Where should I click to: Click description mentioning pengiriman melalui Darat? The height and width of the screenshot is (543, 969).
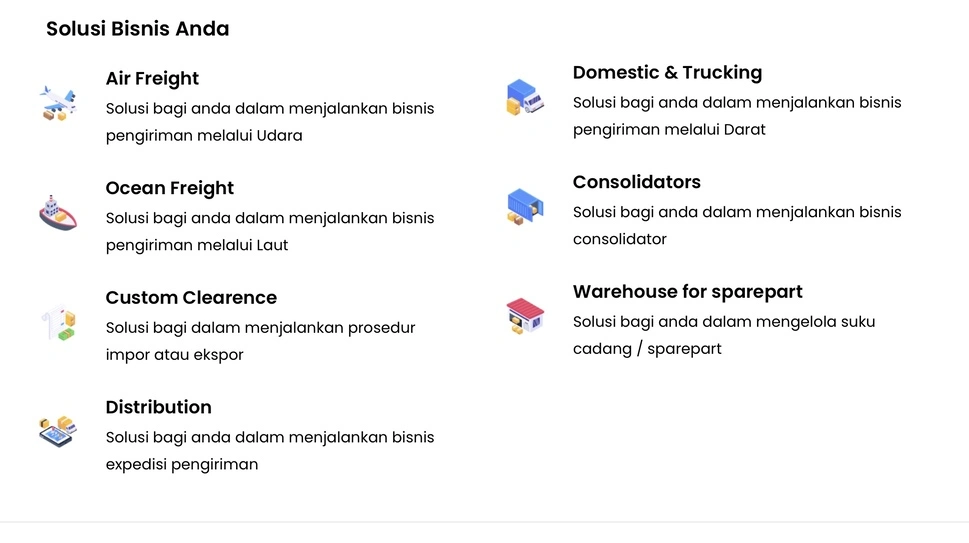(x=737, y=116)
